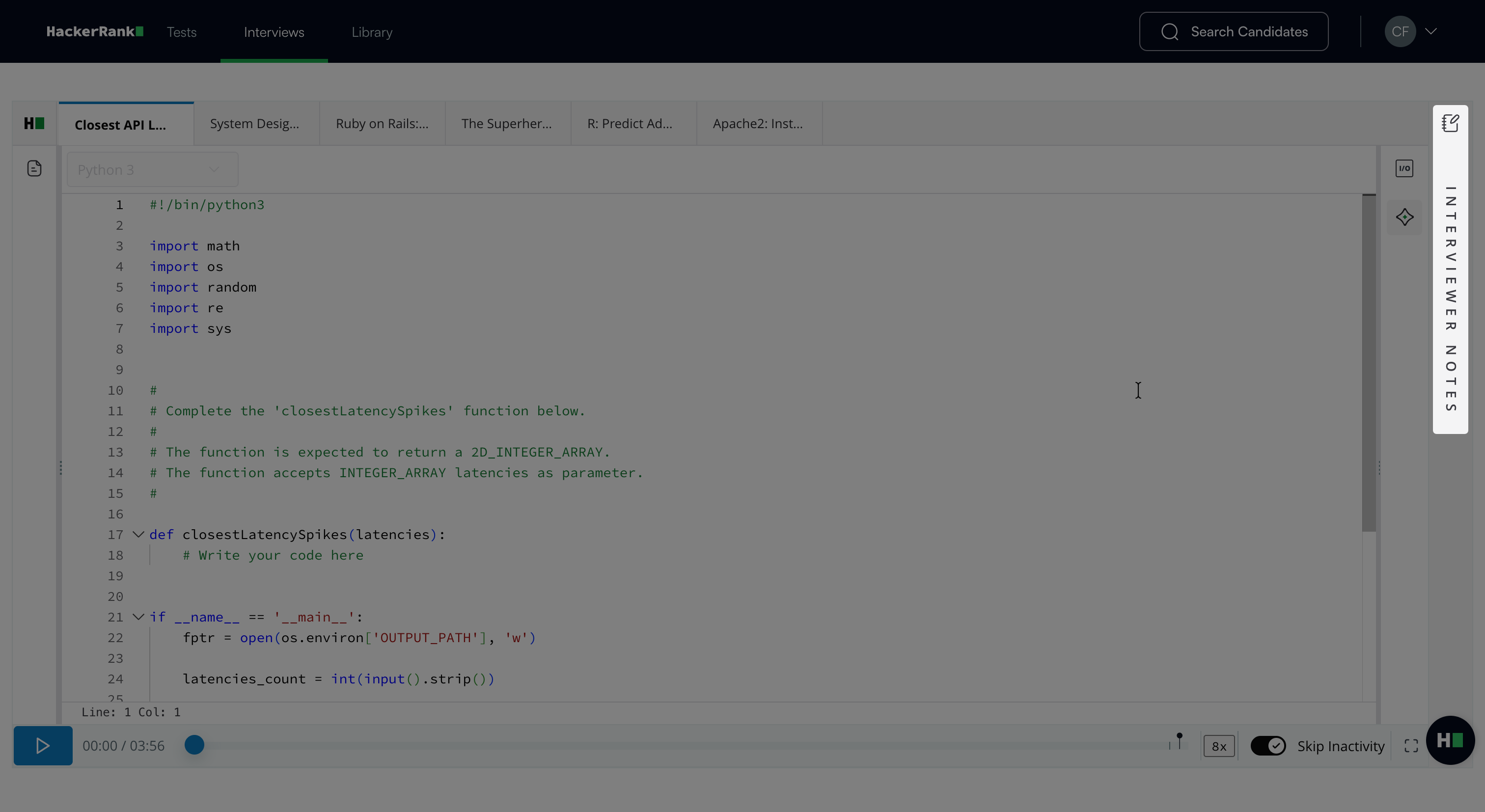Collapse the if __name__ block fold arrow

pyautogui.click(x=138, y=617)
